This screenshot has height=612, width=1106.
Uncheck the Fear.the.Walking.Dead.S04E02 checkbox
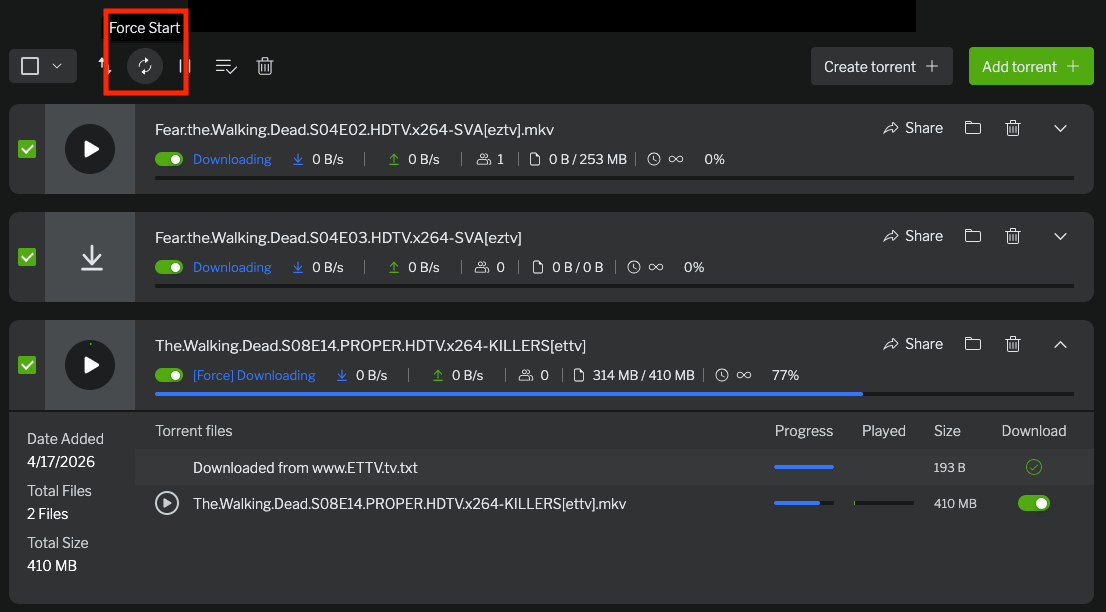click(27, 149)
